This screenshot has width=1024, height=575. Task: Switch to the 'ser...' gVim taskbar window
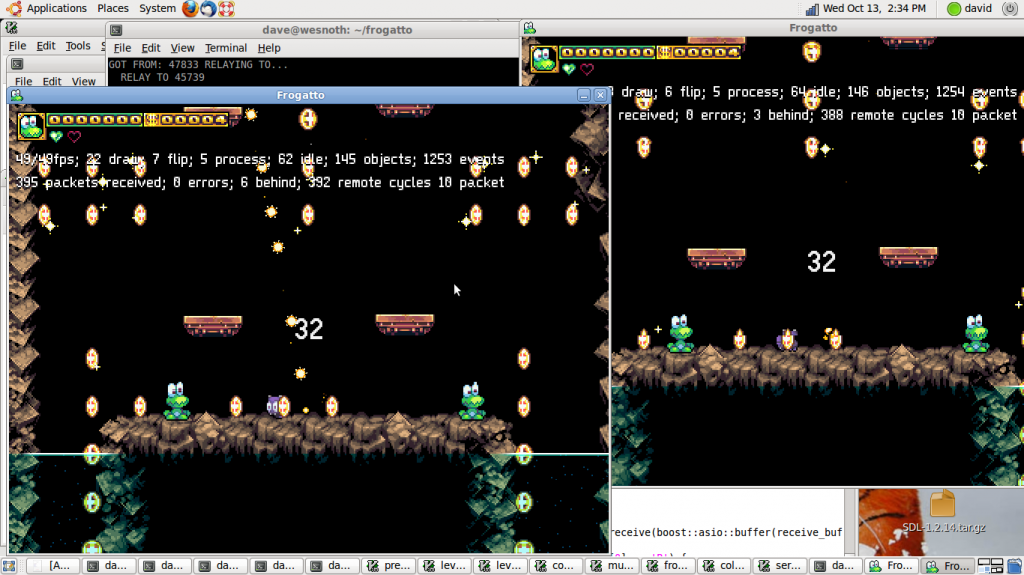(779, 566)
